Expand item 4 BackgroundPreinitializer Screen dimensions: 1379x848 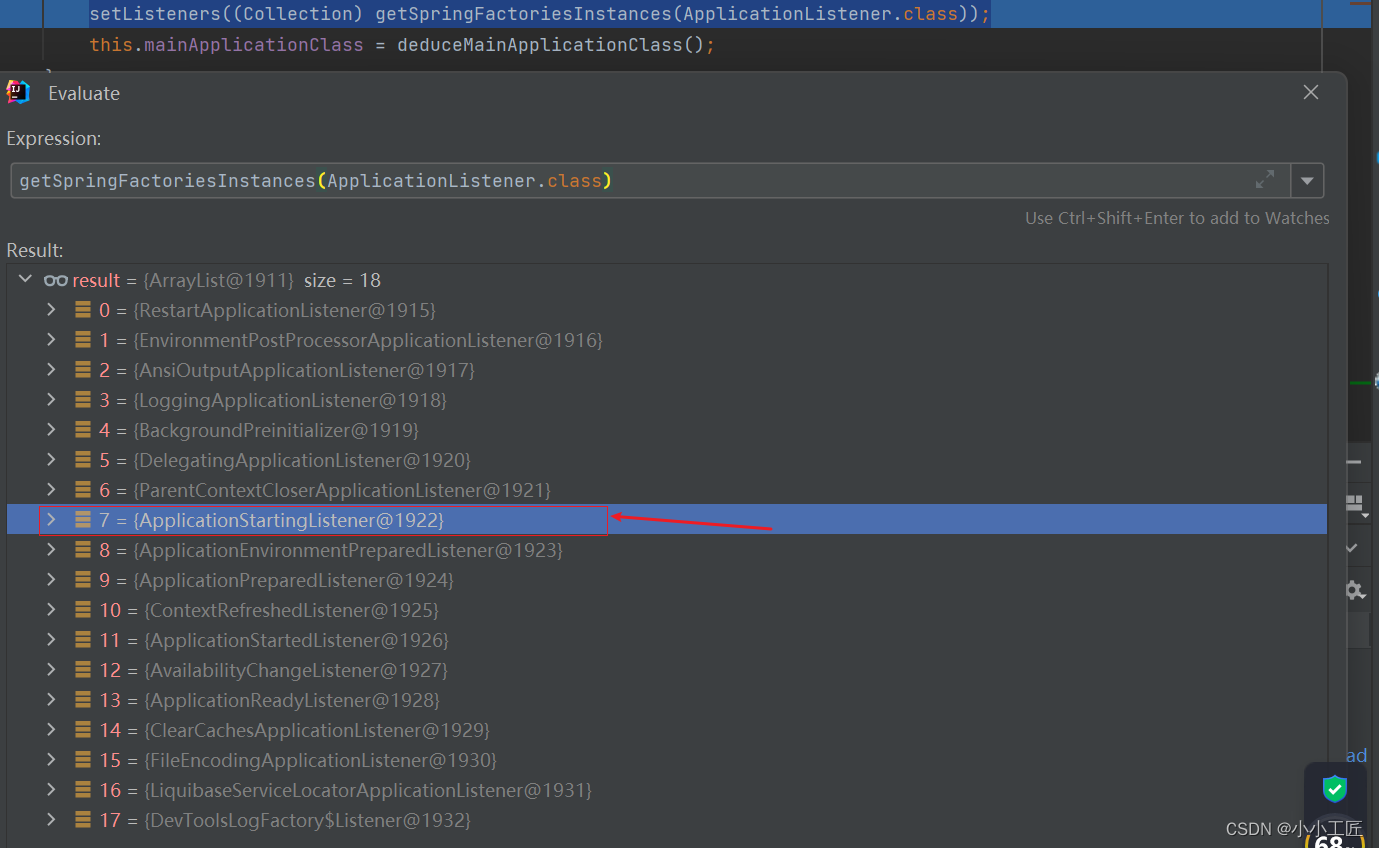click(x=51, y=430)
